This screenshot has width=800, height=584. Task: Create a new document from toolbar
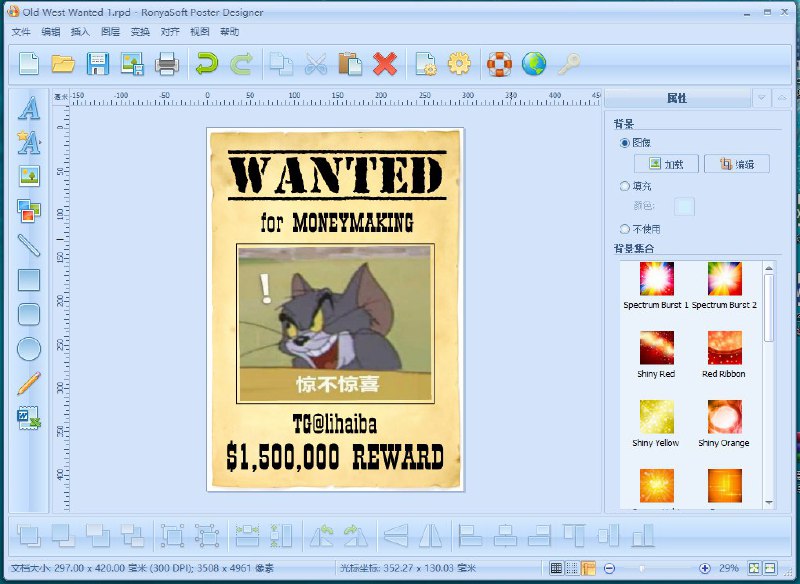29,64
